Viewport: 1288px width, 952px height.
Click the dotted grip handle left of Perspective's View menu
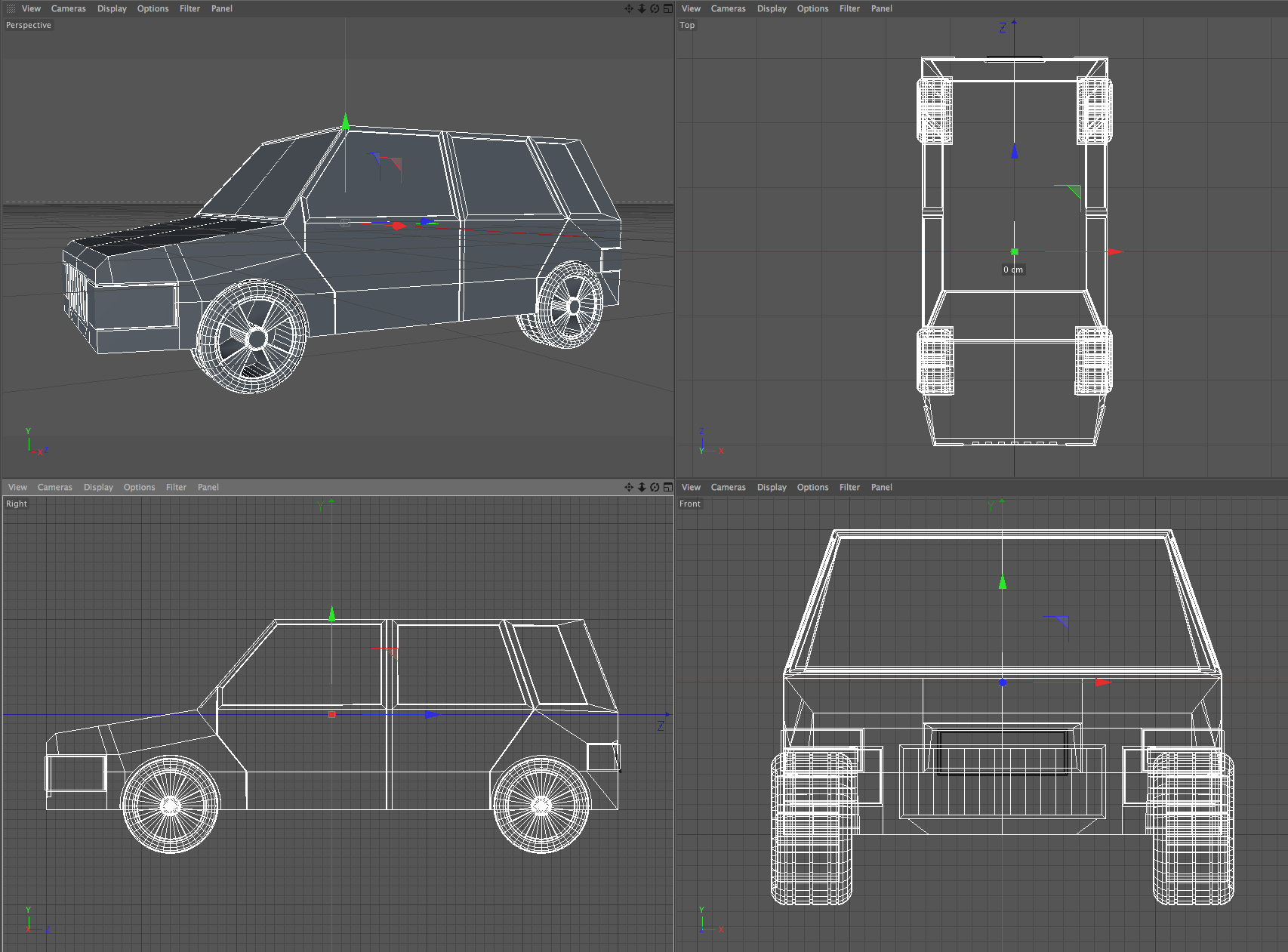point(11,8)
